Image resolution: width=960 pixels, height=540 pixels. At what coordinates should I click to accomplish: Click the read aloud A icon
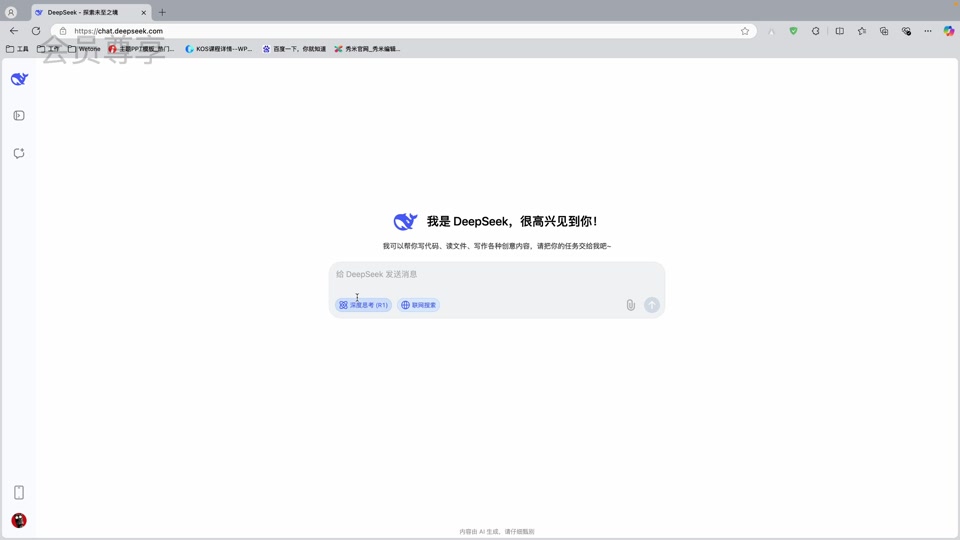click(771, 31)
